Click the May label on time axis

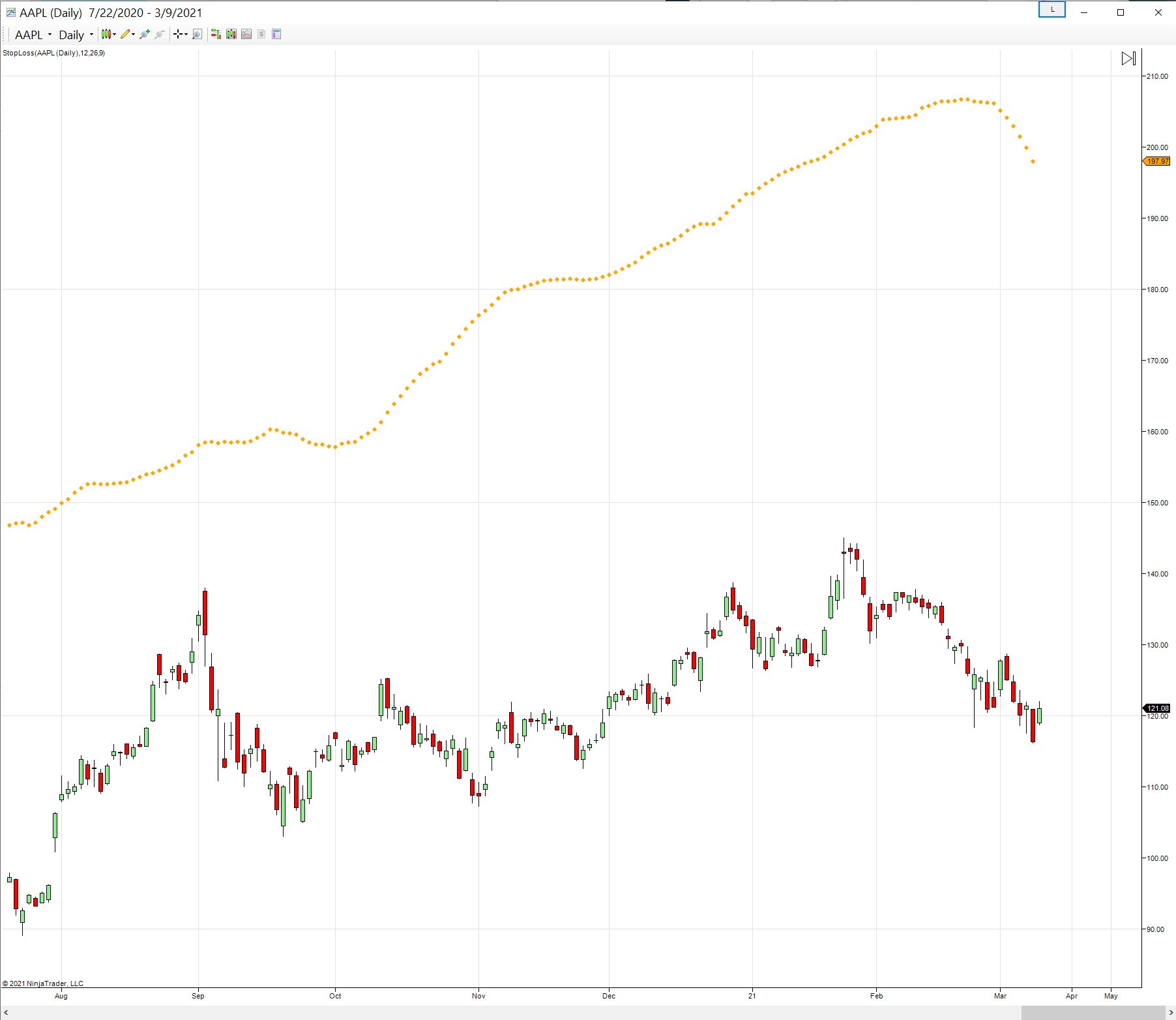click(x=1111, y=996)
